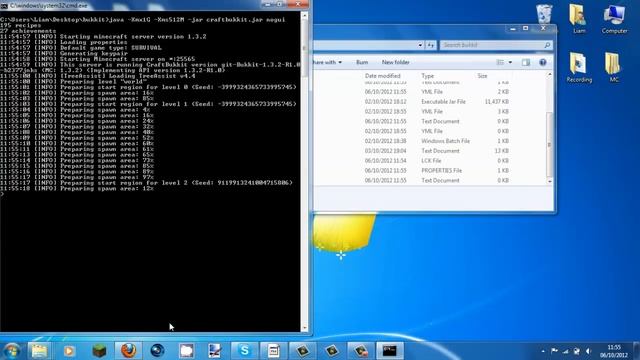640x360 pixels.
Task: Sort by Date modified column
Action: point(382,76)
